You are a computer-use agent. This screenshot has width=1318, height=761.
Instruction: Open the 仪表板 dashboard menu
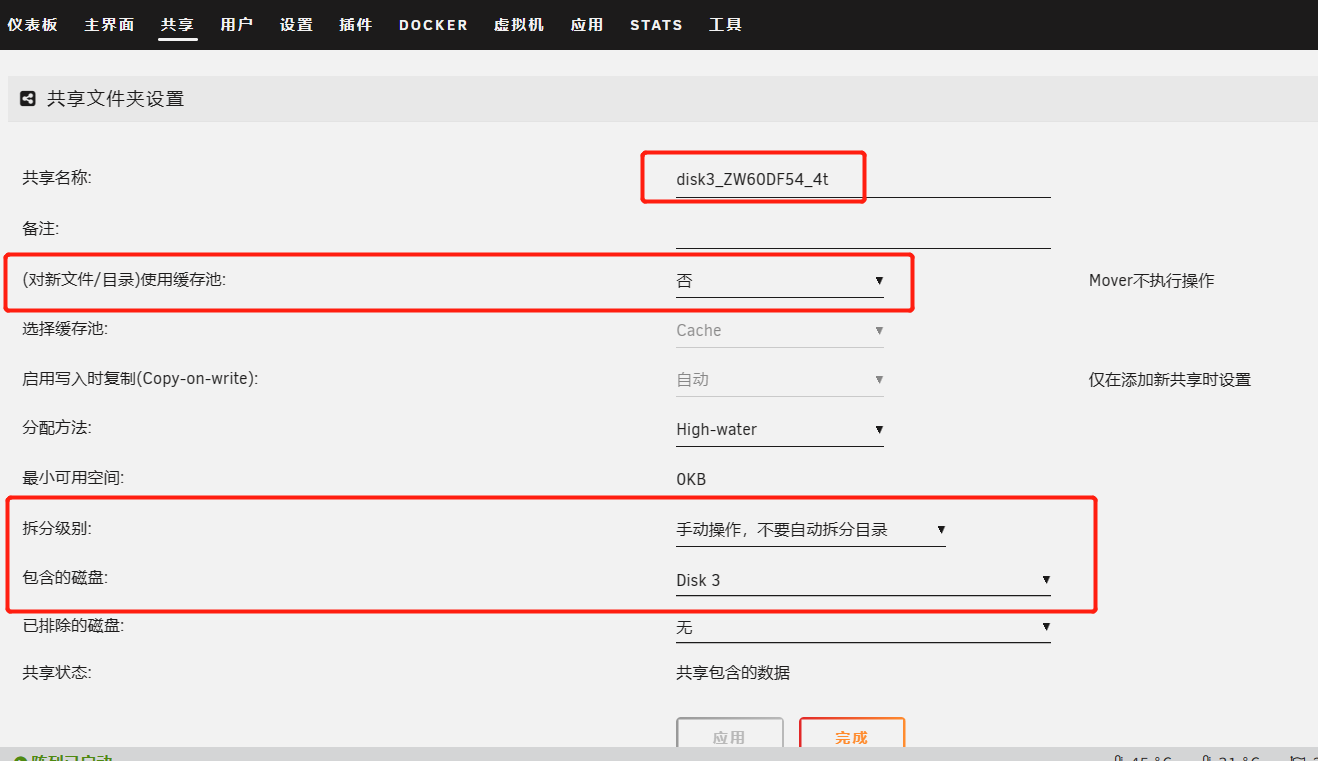click(32, 25)
